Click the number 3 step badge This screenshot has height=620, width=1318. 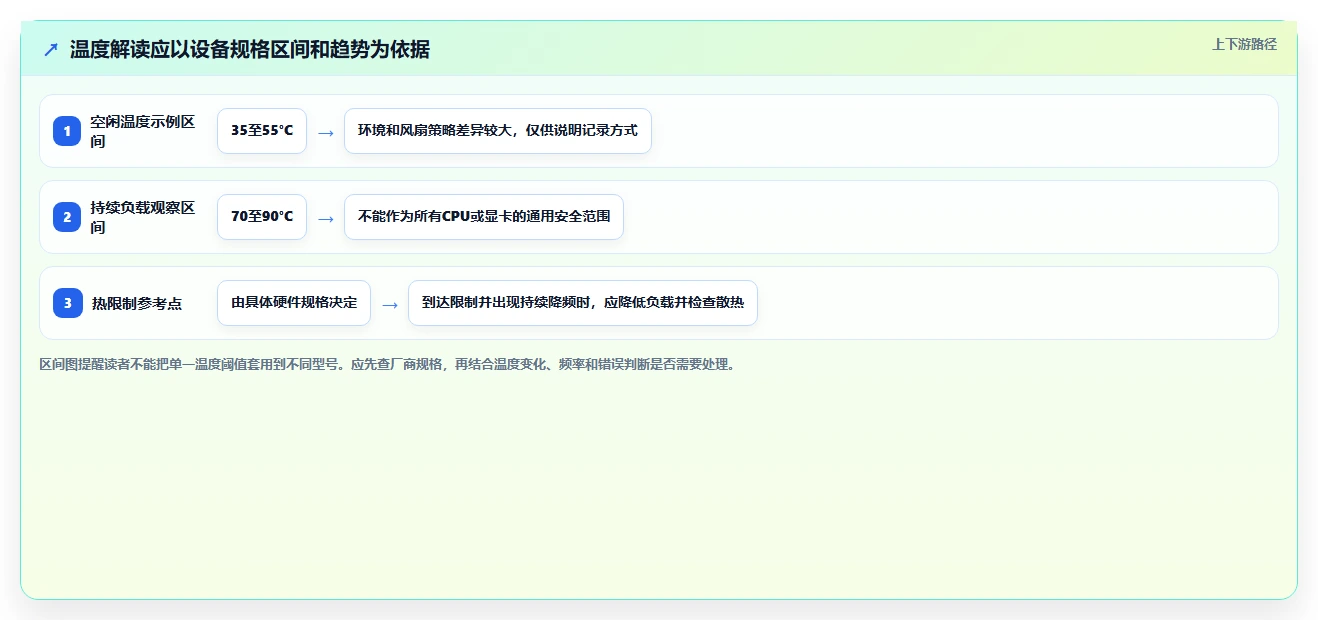[x=67, y=303]
